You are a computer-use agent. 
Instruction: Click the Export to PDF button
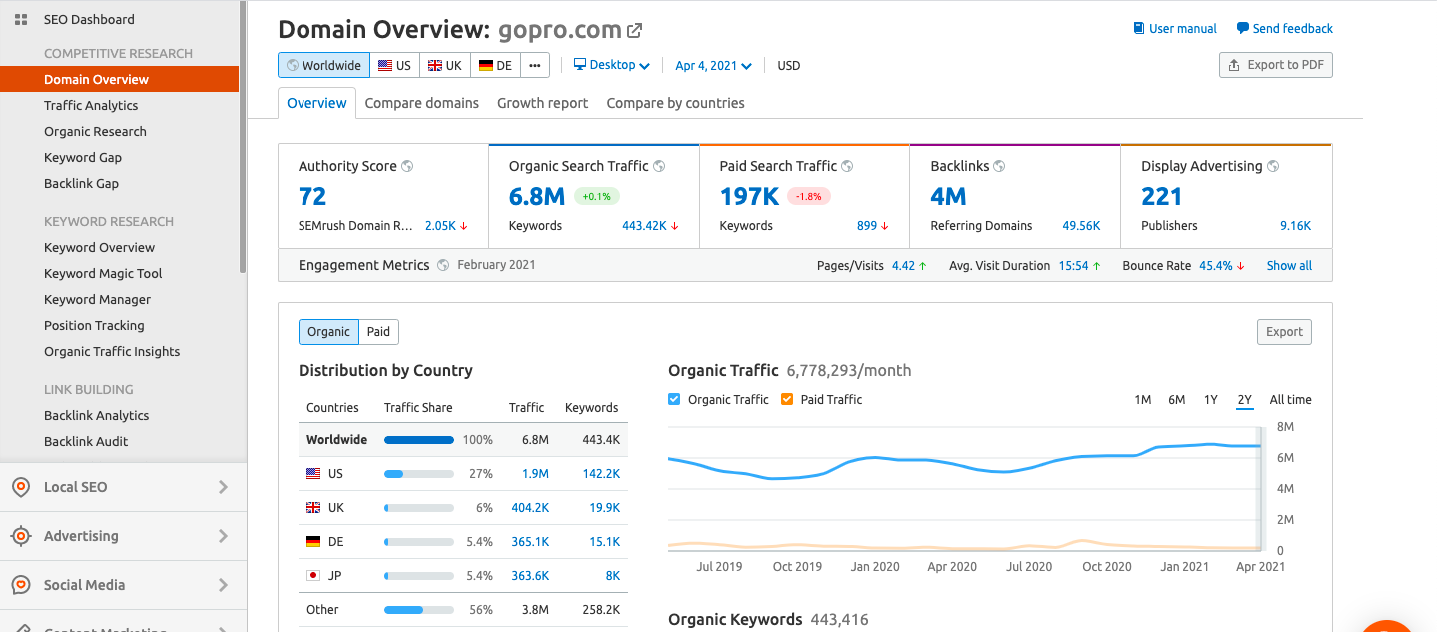[x=1276, y=65]
